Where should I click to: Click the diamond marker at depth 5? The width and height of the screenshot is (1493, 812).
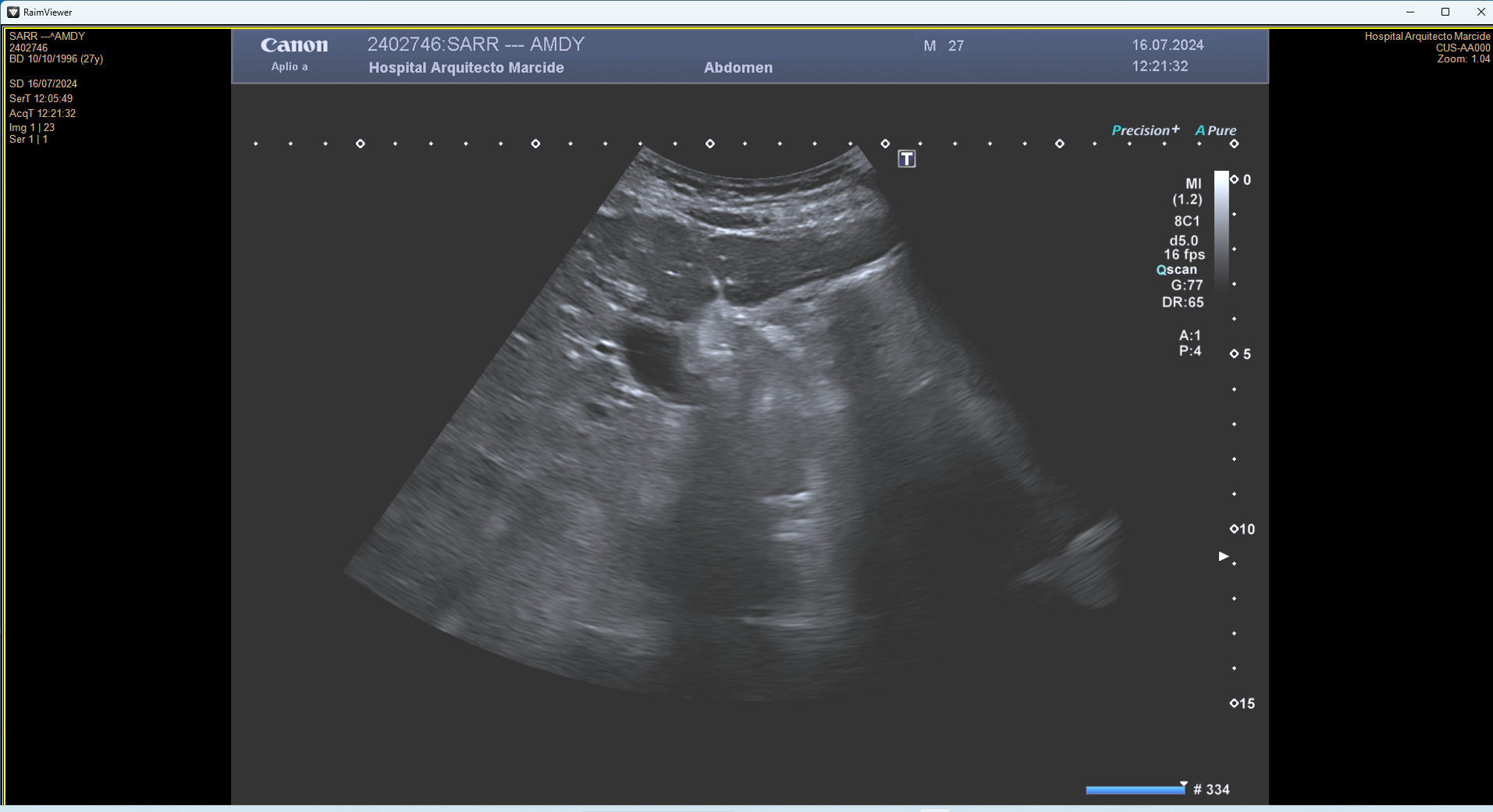tap(1234, 354)
